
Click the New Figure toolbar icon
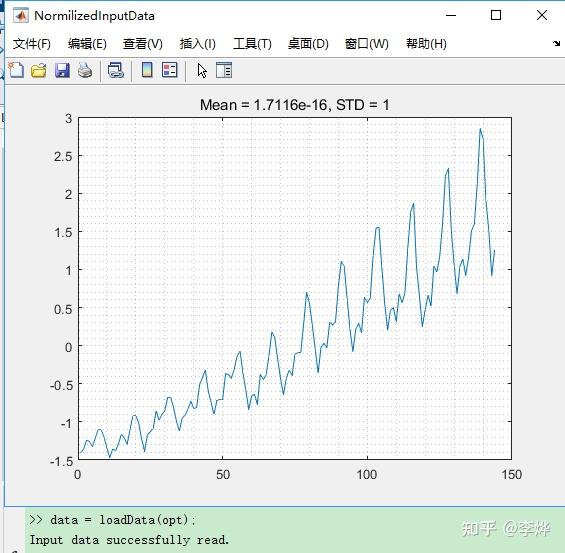(16, 70)
